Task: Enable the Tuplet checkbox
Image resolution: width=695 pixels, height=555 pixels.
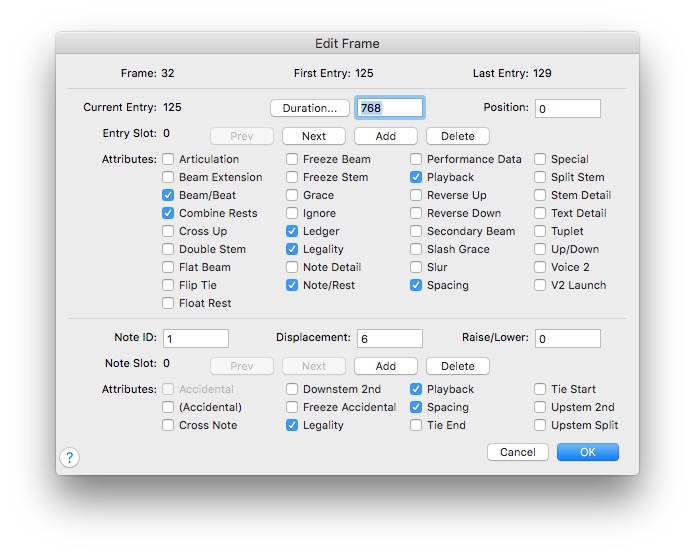Action: pyautogui.click(x=540, y=231)
